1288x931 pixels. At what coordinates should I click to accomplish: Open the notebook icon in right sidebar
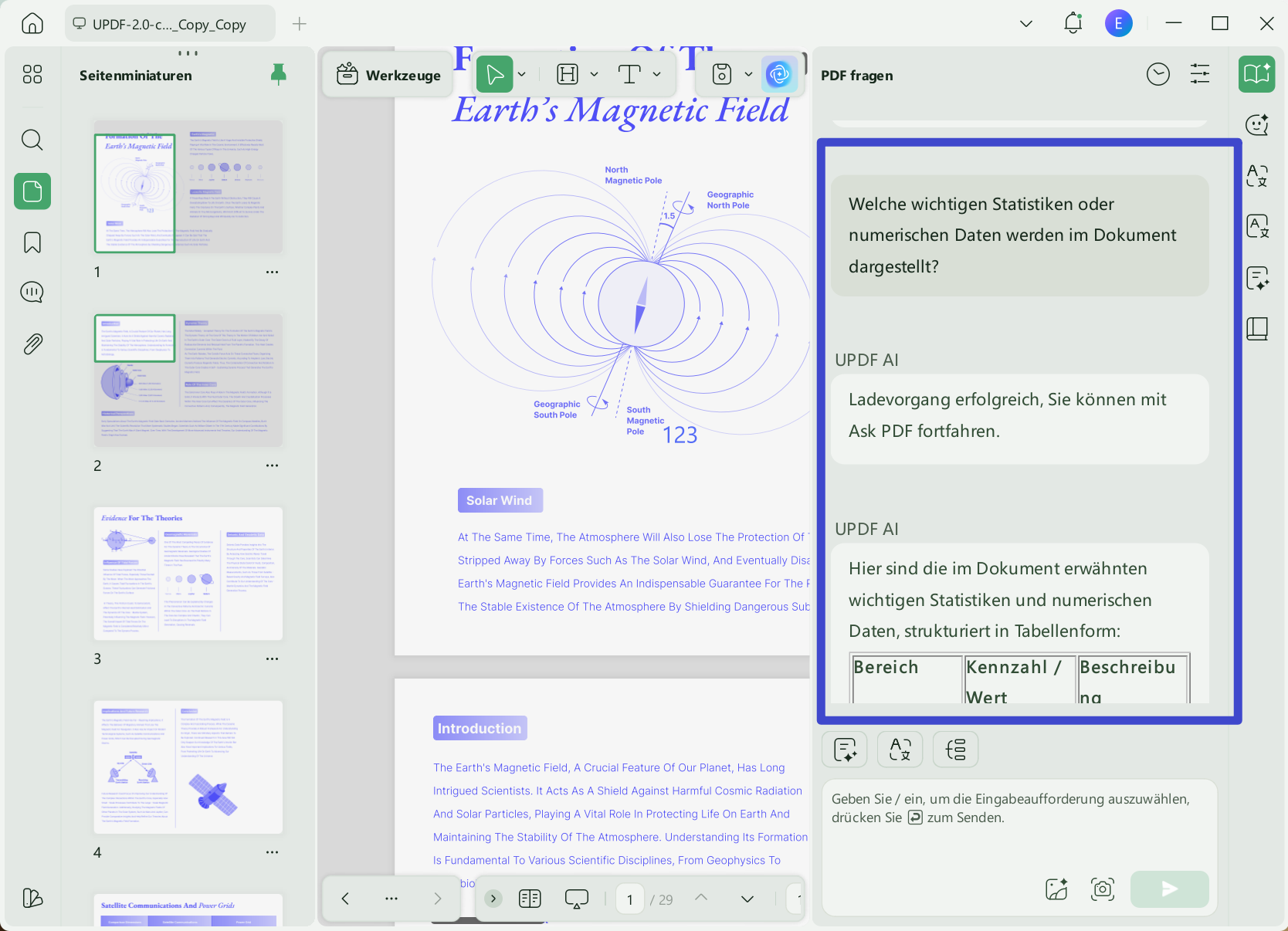[x=1257, y=329]
